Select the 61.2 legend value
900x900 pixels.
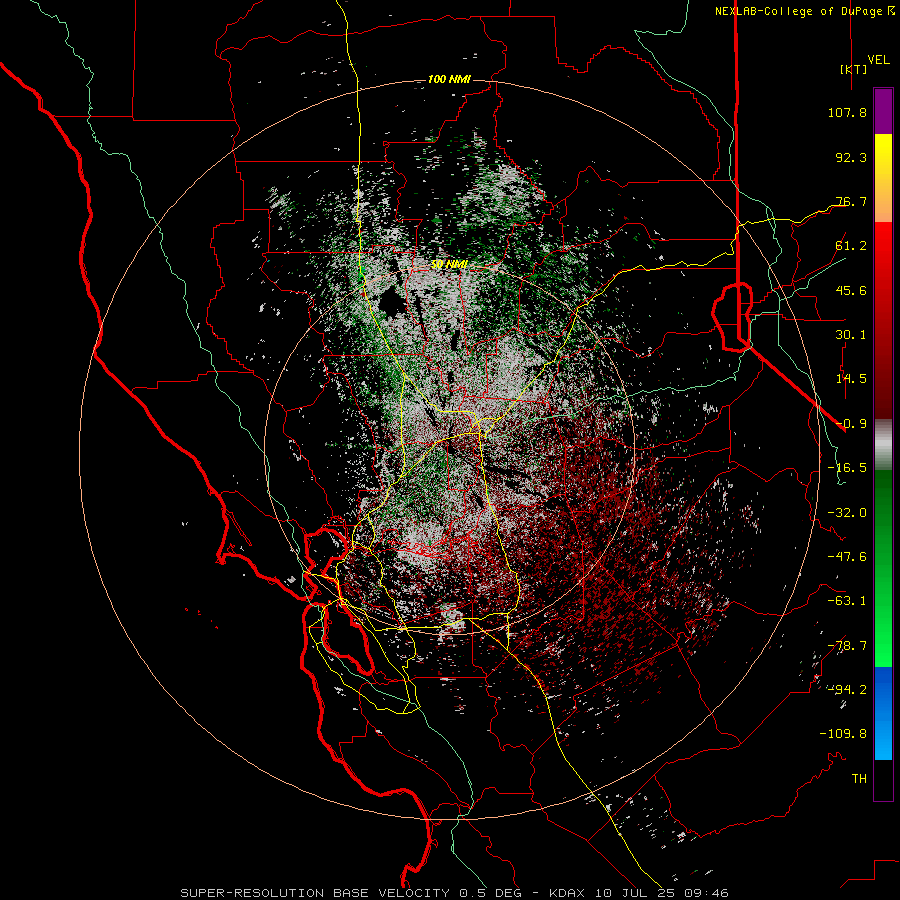851,246
